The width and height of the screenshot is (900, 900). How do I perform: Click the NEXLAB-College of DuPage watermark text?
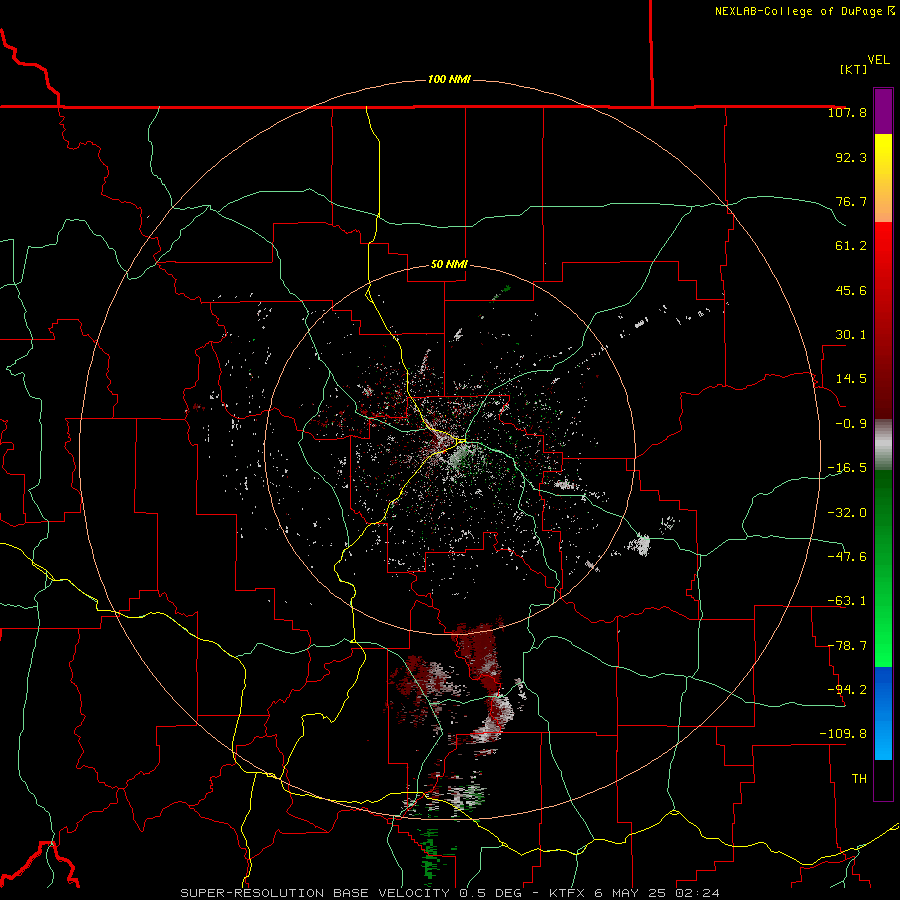tap(804, 11)
